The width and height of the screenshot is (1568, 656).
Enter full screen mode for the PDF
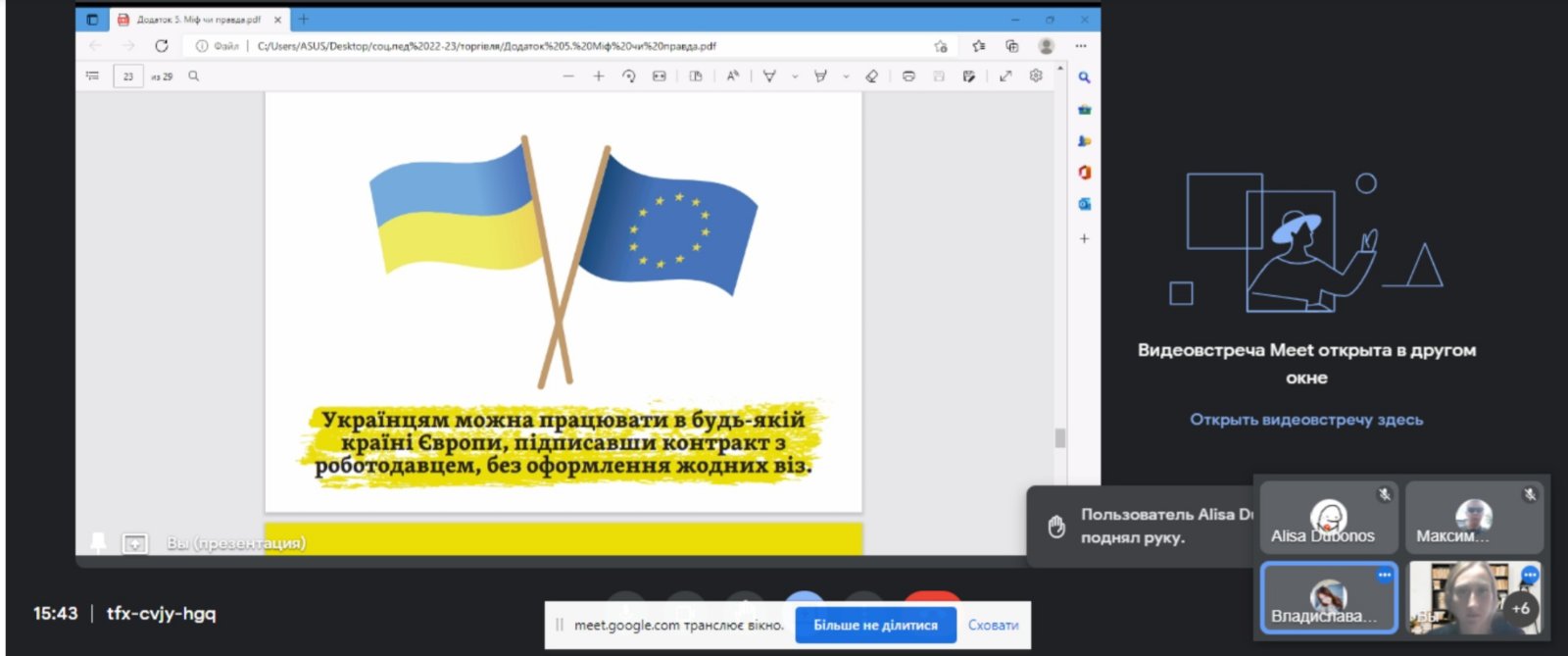(1005, 76)
